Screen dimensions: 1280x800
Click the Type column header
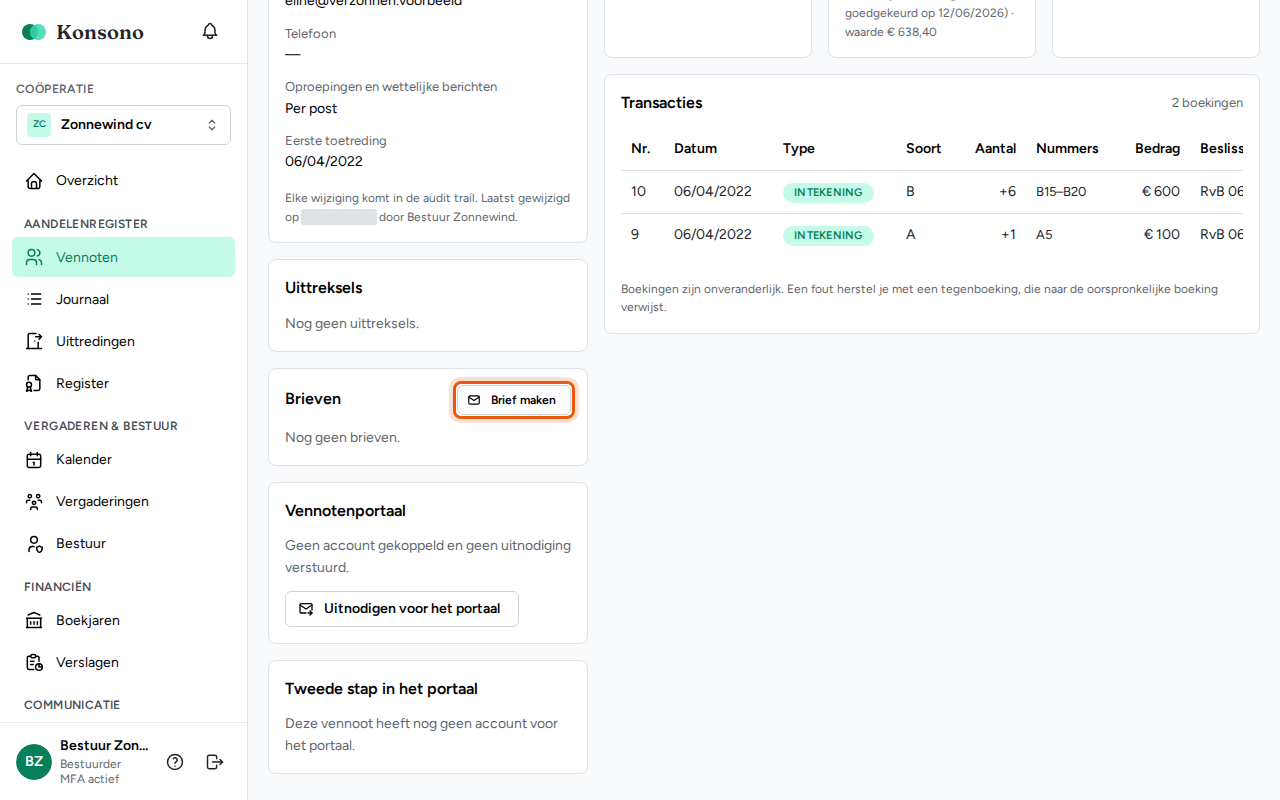point(799,149)
